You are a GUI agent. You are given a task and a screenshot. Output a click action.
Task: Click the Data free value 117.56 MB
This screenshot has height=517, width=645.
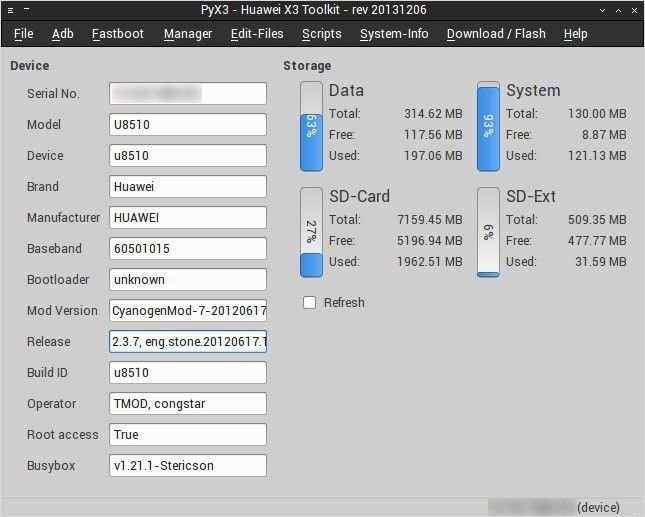point(433,134)
